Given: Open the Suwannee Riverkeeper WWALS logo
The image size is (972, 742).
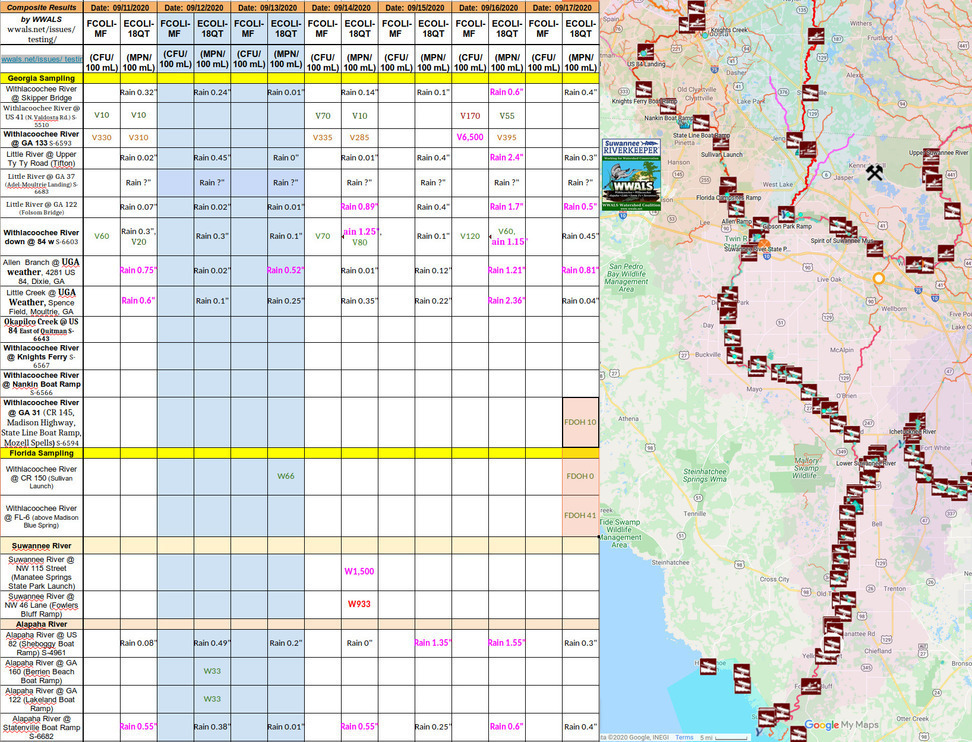Looking at the screenshot, I should pyautogui.click(x=631, y=175).
